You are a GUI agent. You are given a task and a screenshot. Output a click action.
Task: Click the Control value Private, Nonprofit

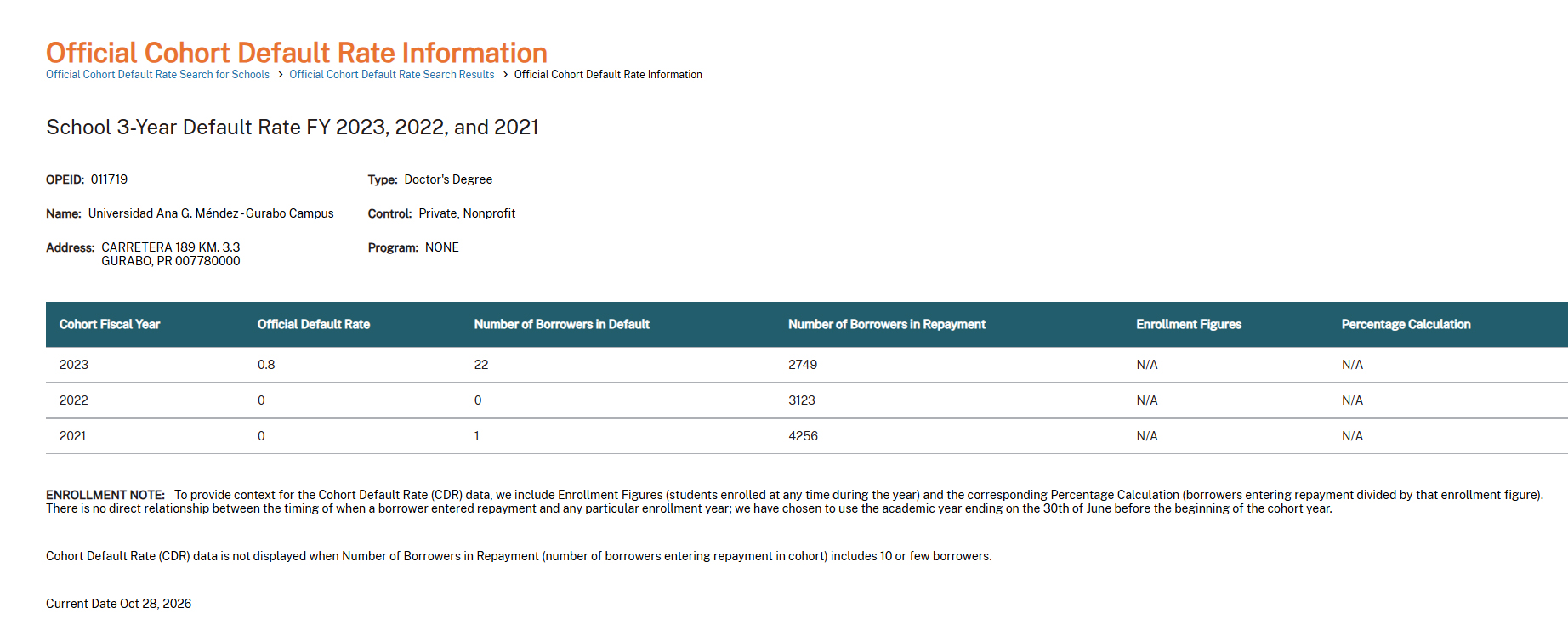(x=467, y=213)
